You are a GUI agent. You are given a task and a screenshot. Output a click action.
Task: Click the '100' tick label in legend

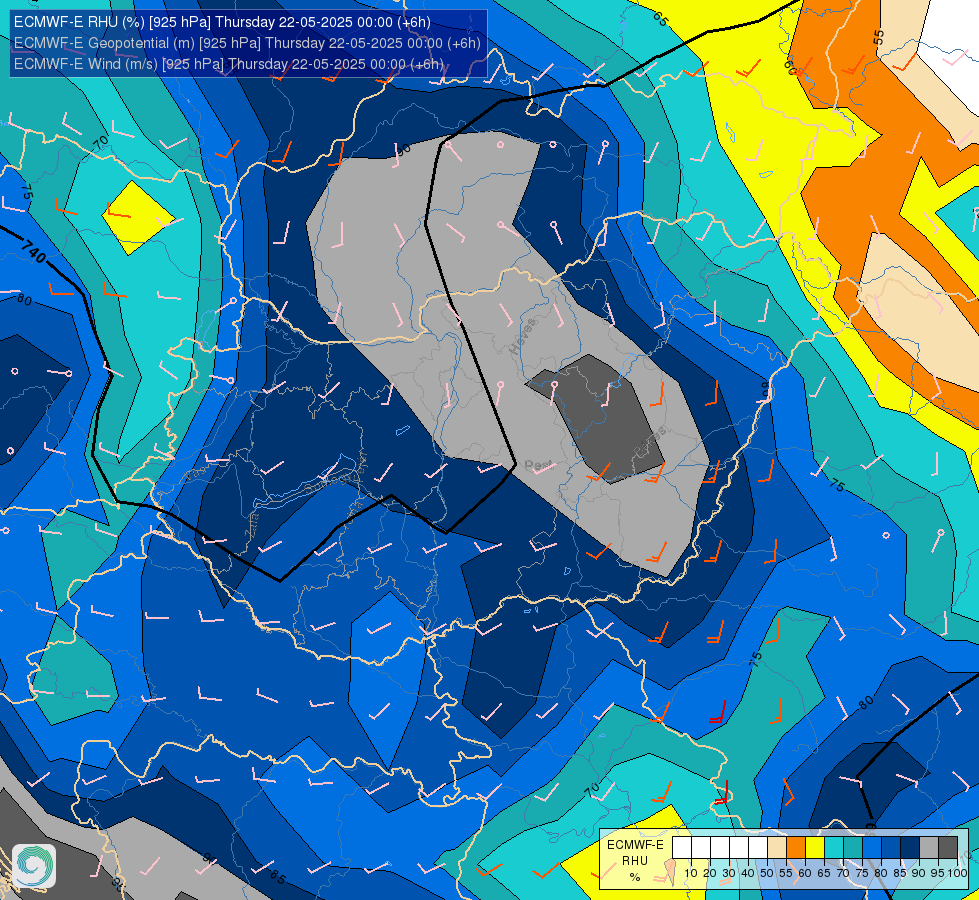(958, 873)
